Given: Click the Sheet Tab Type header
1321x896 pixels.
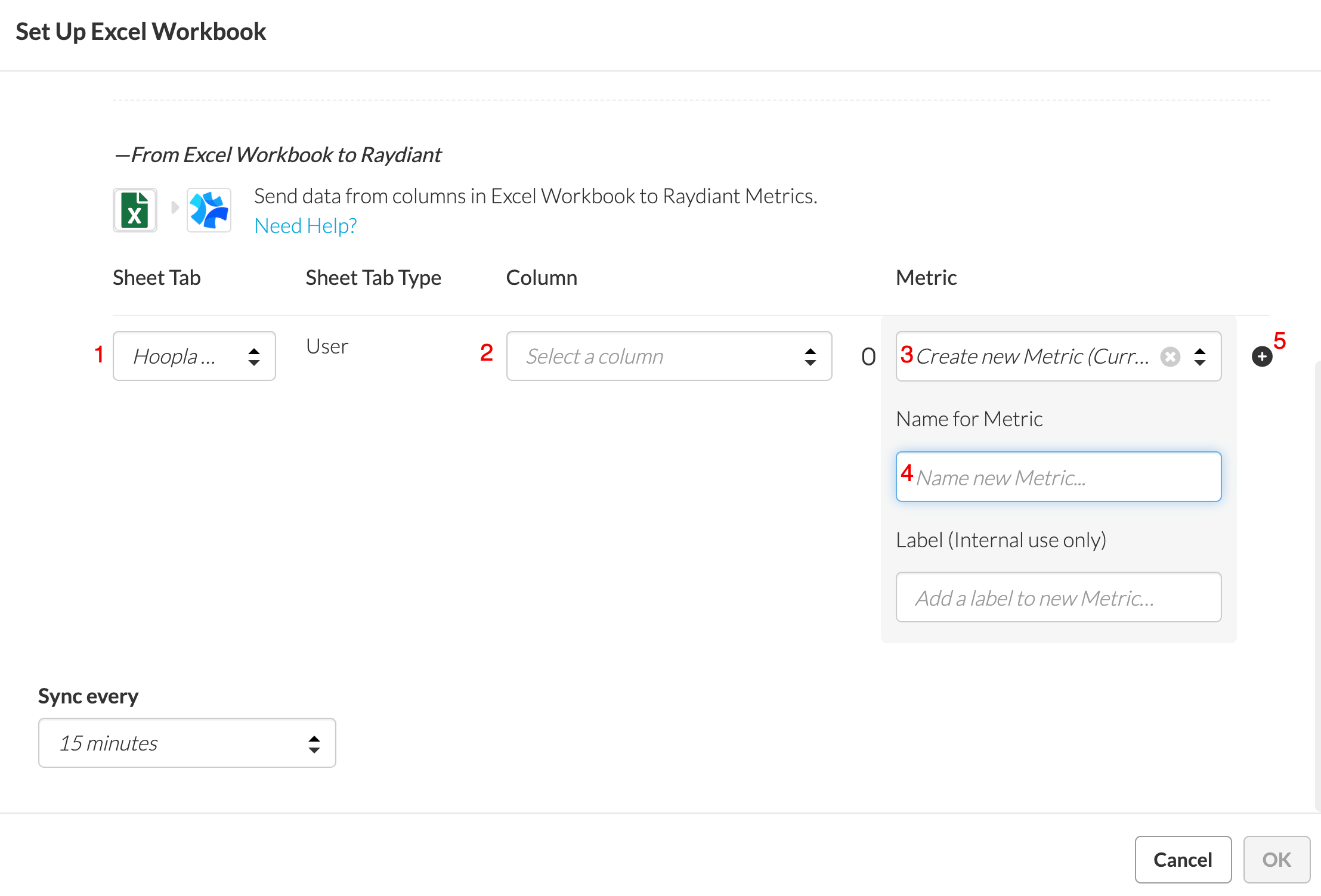Looking at the screenshot, I should [x=373, y=278].
